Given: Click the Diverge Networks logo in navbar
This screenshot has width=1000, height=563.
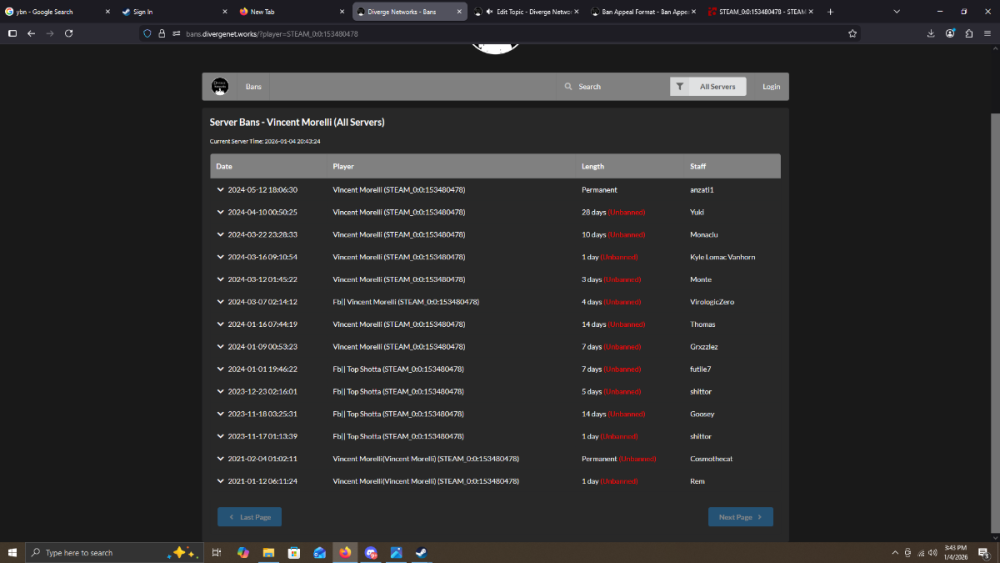Looking at the screenshot, I should [220, 87].
